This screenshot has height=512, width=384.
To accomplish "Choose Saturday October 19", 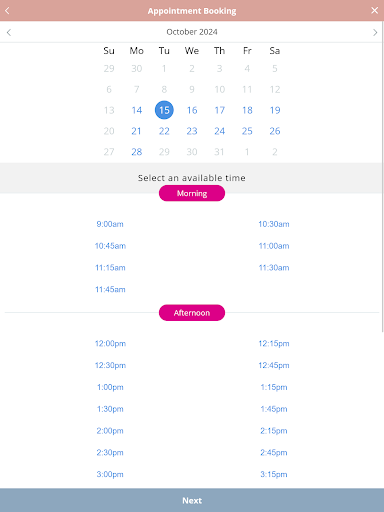I will pos(275,110).
